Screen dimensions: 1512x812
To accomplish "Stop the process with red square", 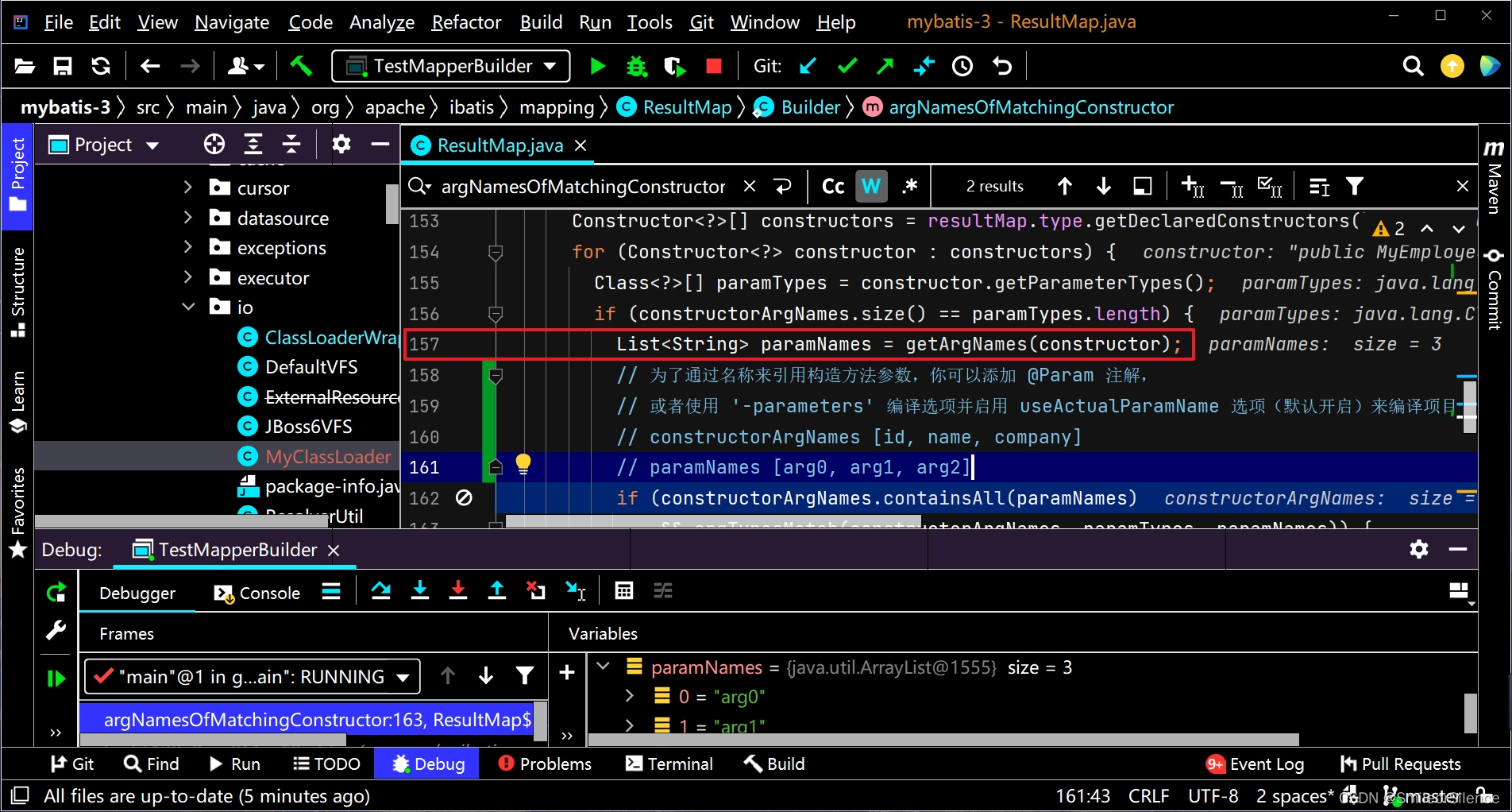I will click(x=714, y=66).
